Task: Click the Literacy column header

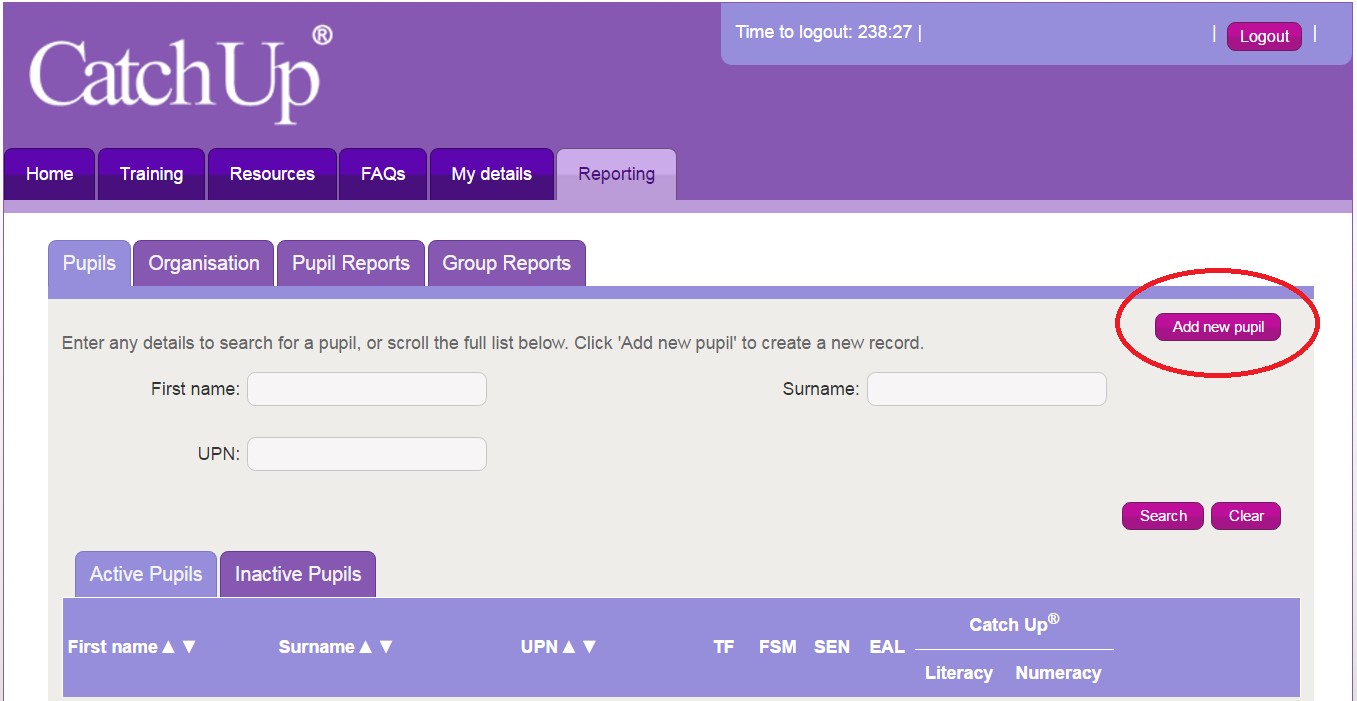Action: (x=958, y=673)
